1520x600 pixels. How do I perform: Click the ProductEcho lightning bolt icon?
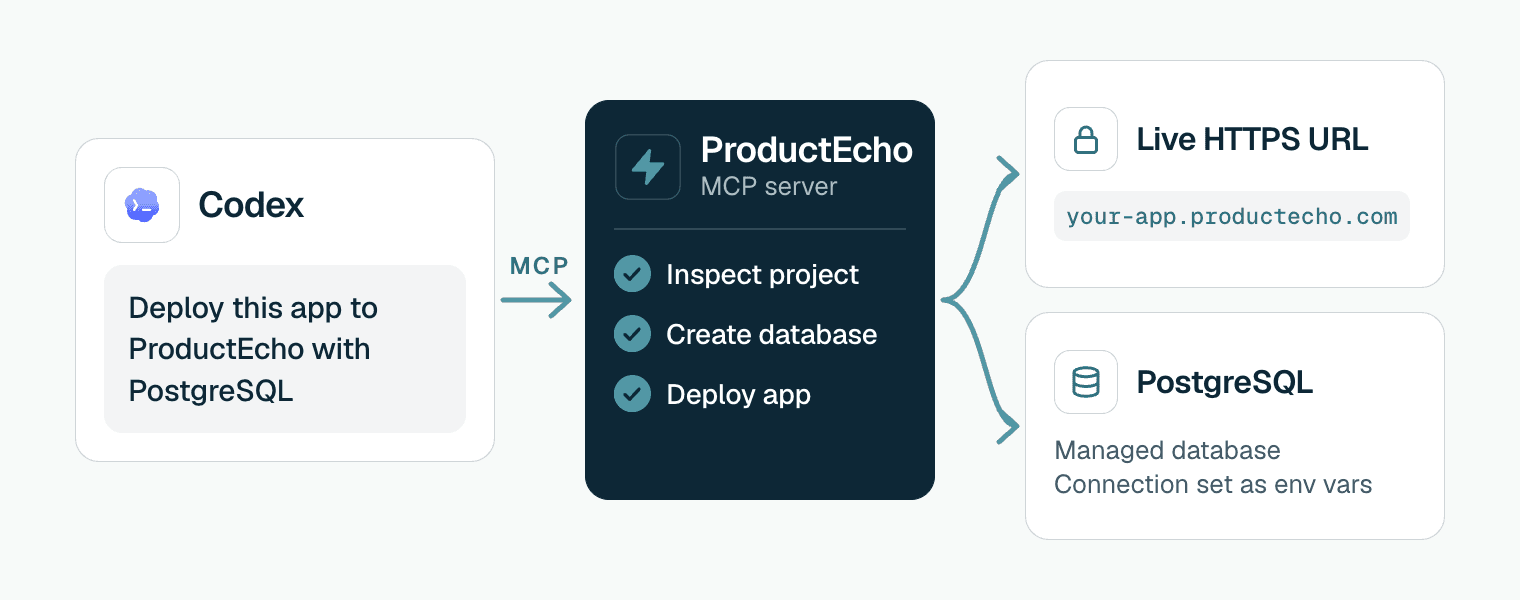tap(648, 167)
